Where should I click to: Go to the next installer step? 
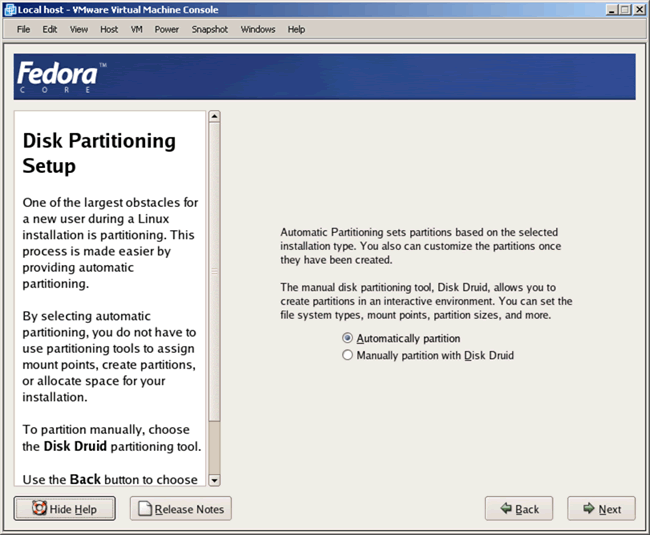coord(600,509)
